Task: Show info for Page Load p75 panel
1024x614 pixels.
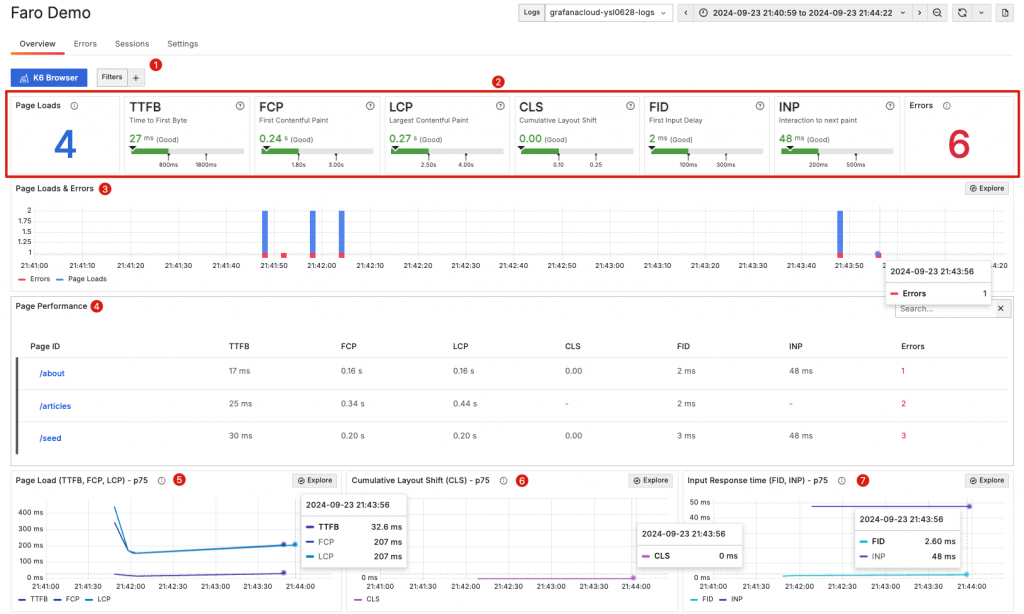Action: coord(161,481)
